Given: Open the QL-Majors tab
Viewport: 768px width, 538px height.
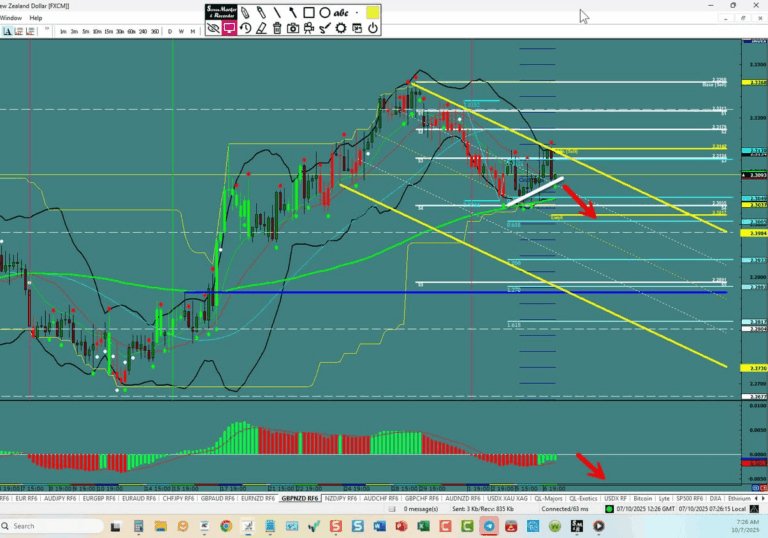Looking at the screenshot, I should (548, 498).
